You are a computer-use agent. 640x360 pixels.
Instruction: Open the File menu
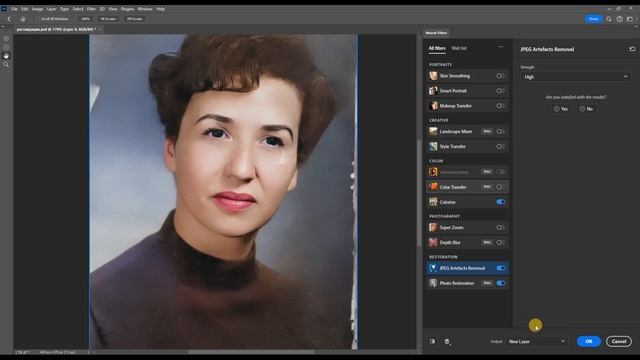(x=14, y=9)
